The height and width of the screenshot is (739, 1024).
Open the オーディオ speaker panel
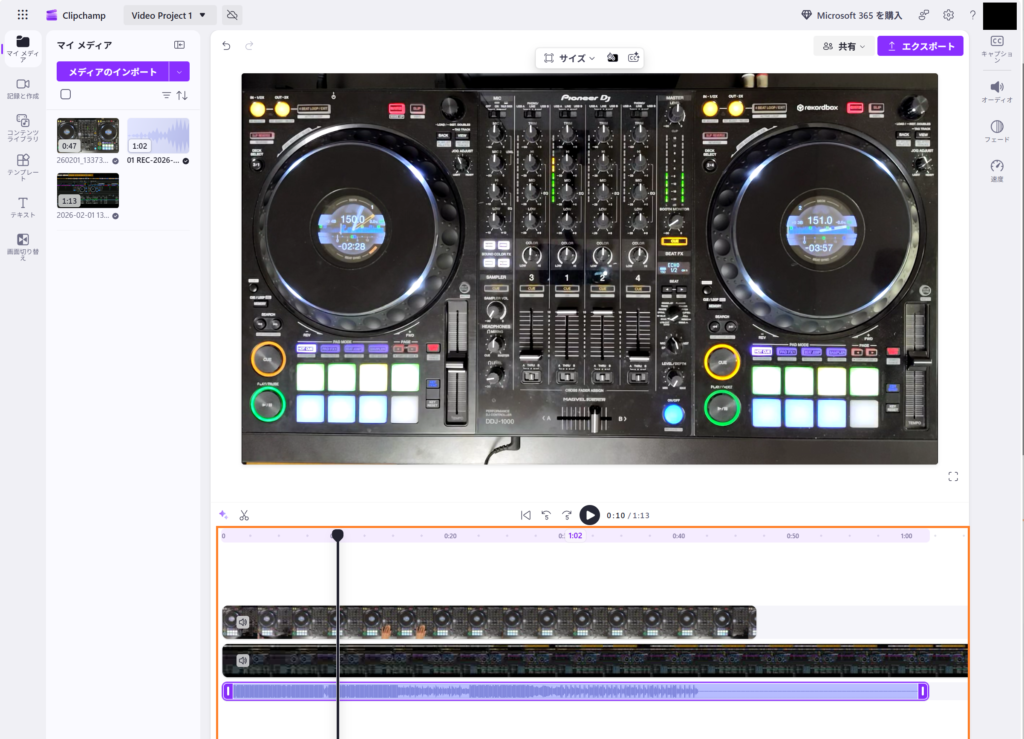coord(996,91)
